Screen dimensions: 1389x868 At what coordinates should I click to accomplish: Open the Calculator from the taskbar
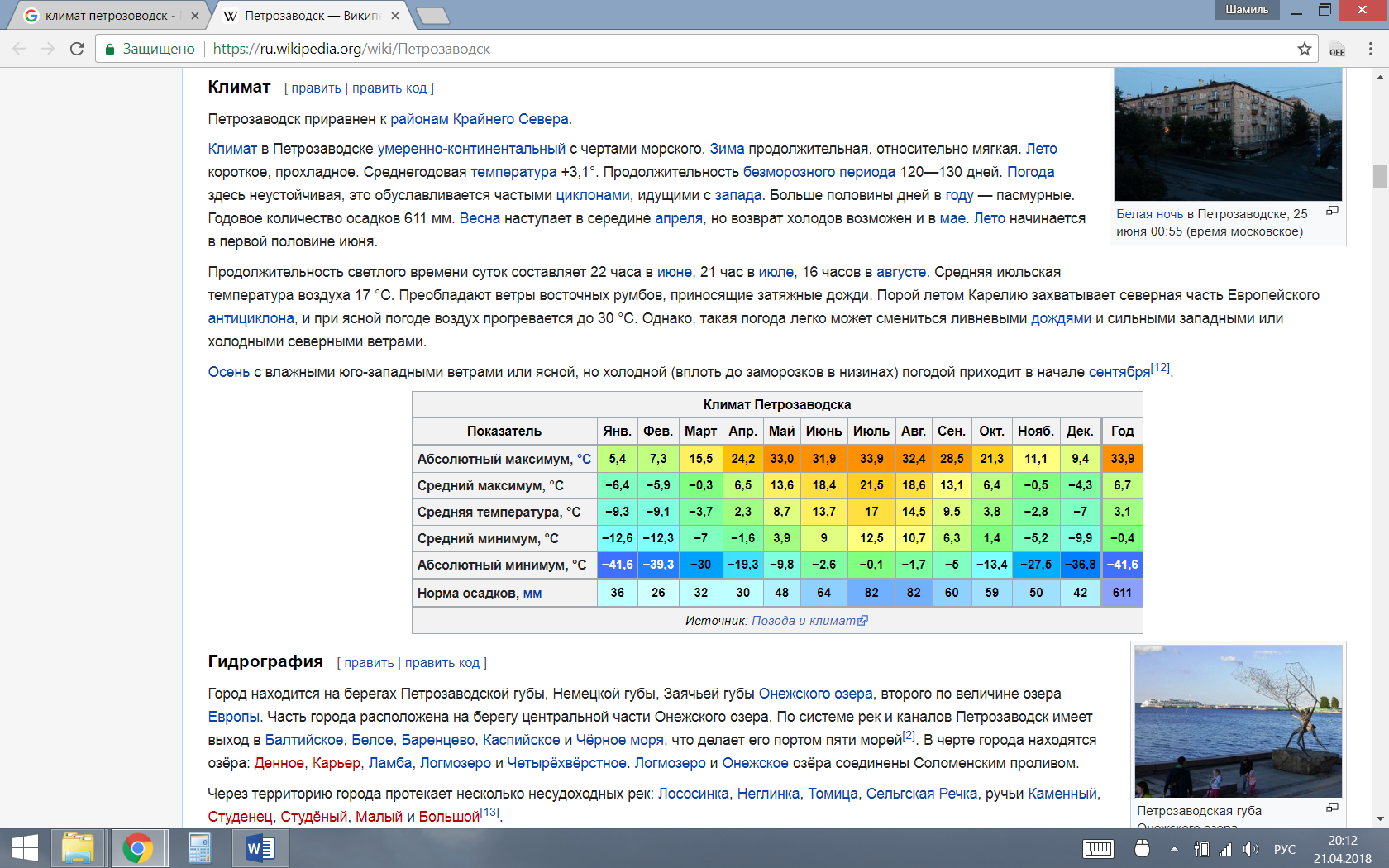point(199,848)
